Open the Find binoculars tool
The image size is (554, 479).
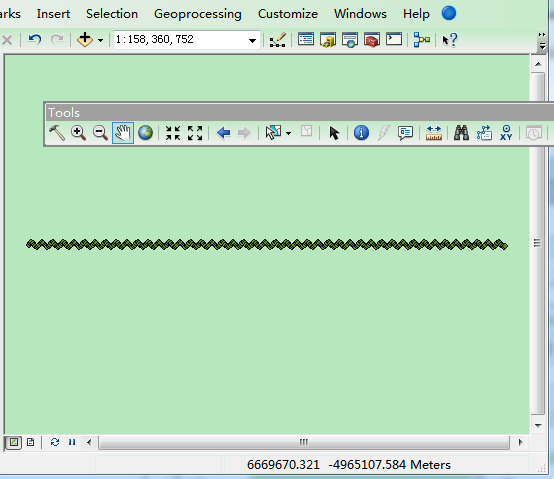tap(461, 133)
